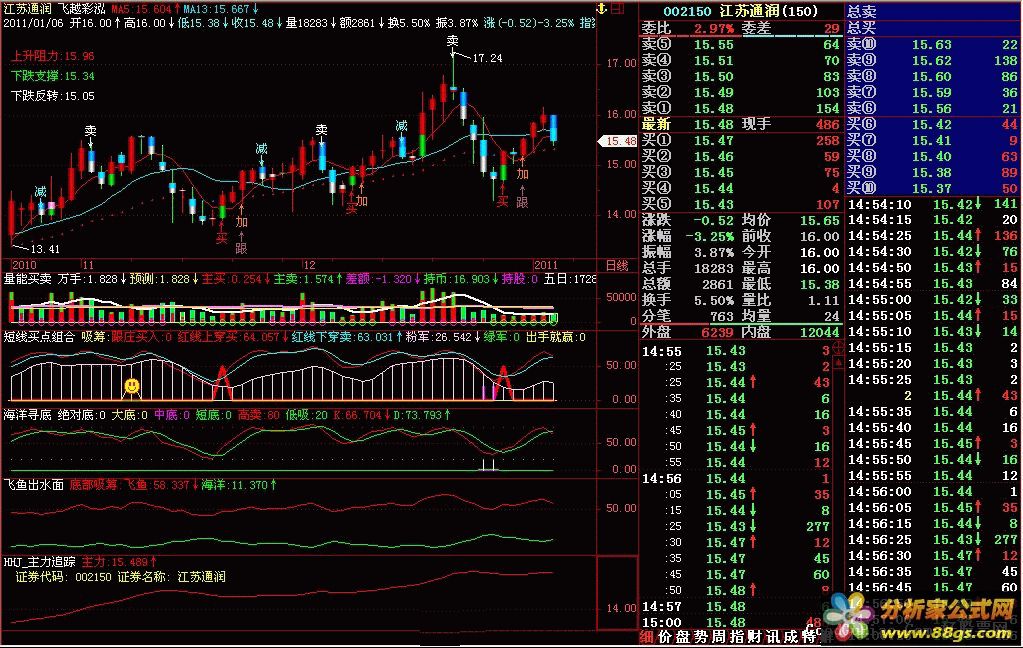Click the 日线 period label
This screenshot has height=648, width=1023.
[x=617, y=266]
